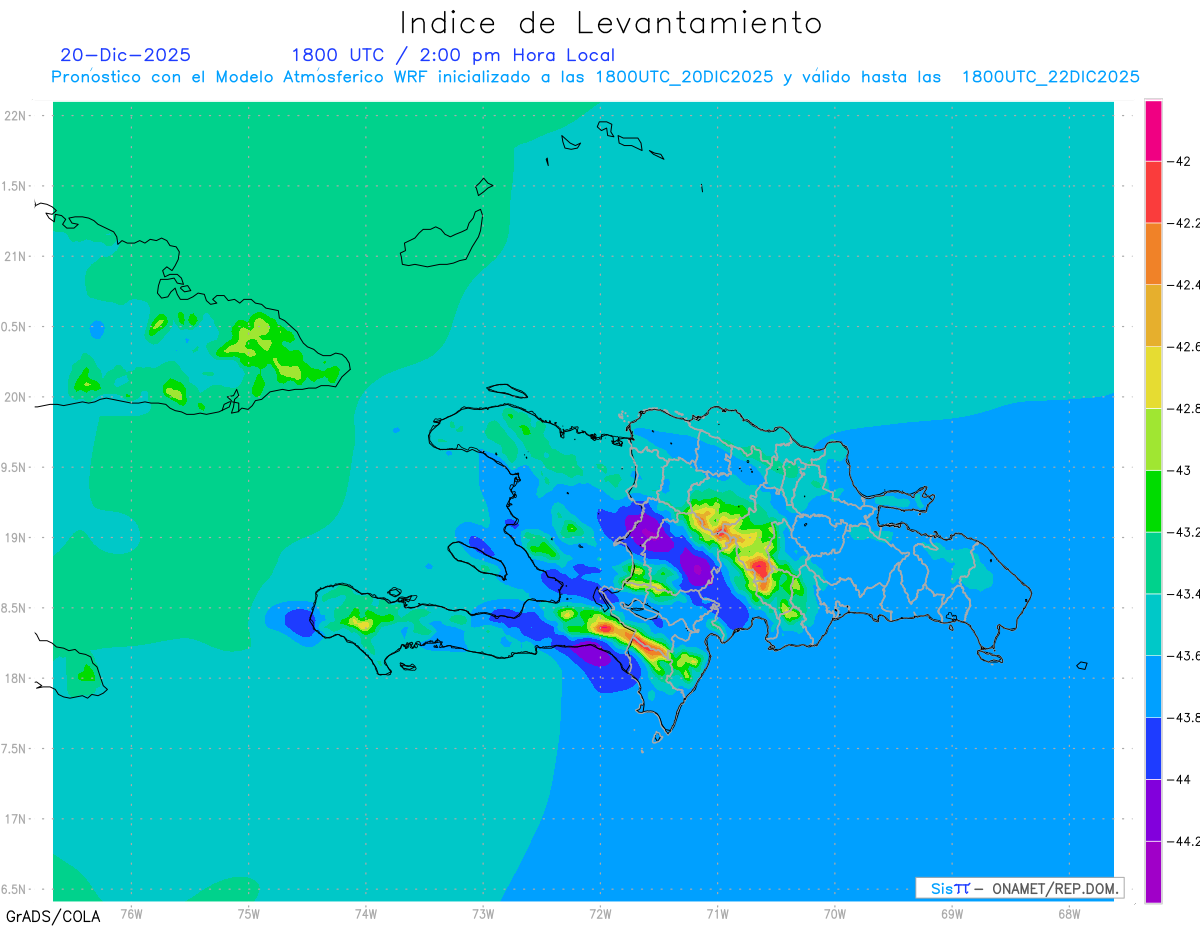Image resolution: width=1200 pixels, height=927 pixels.
Task: Click the '1800 UTC / 2:00 pm Hora Local' text
Action: coord(453,55)
